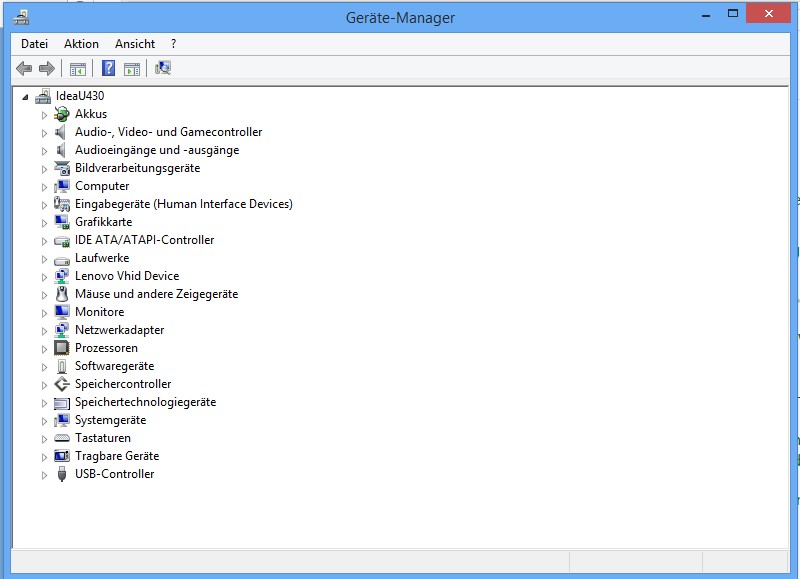The image size is (800, 579).
Task: Toggle the action pane toolbar icon
Action: [132, 68]
